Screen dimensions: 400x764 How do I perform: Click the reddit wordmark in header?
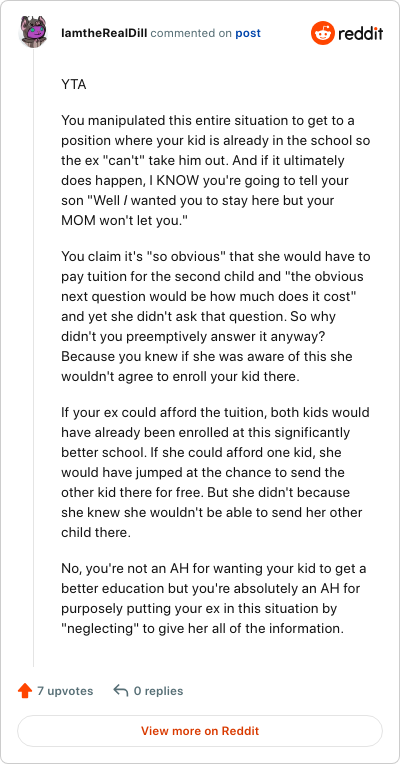coord(361,34)
